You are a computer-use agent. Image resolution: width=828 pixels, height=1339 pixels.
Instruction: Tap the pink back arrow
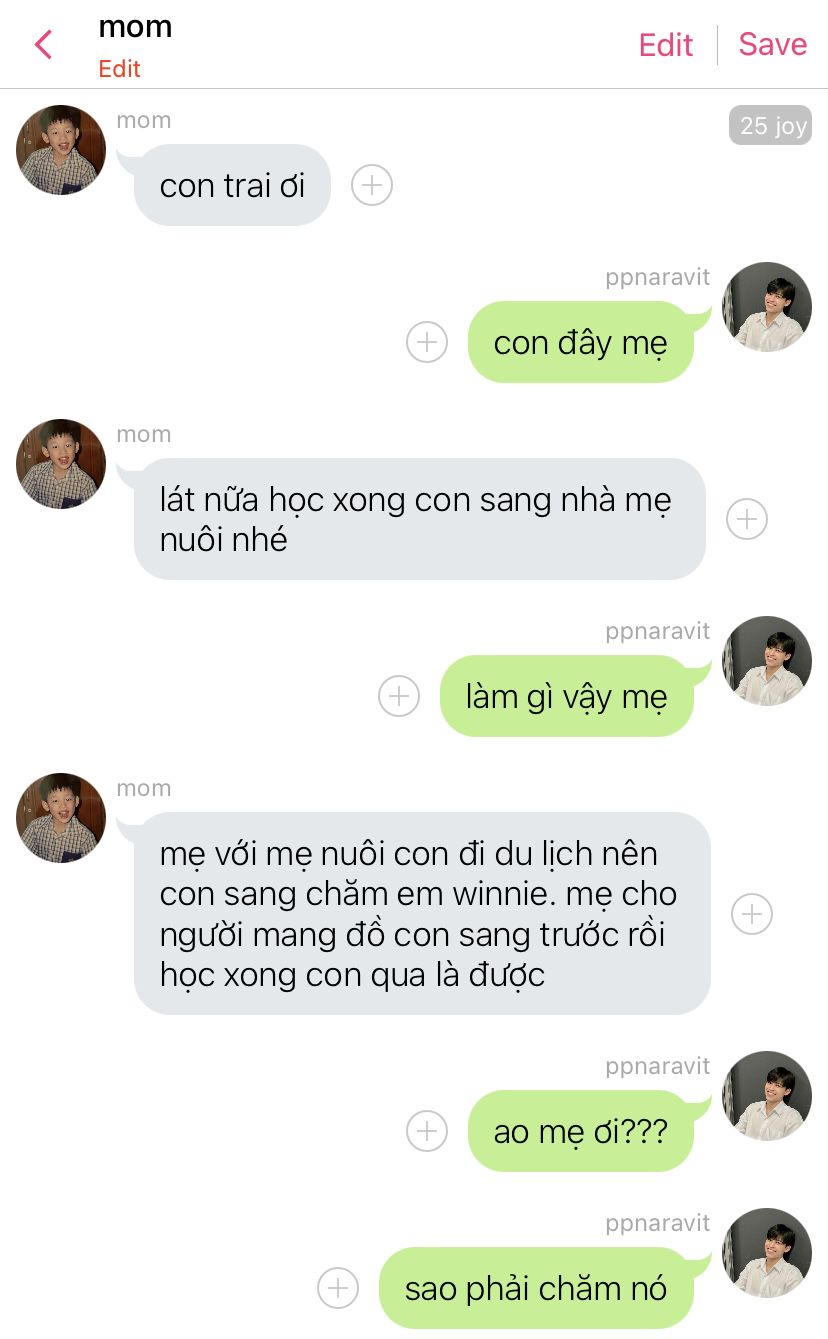(43, 44)
